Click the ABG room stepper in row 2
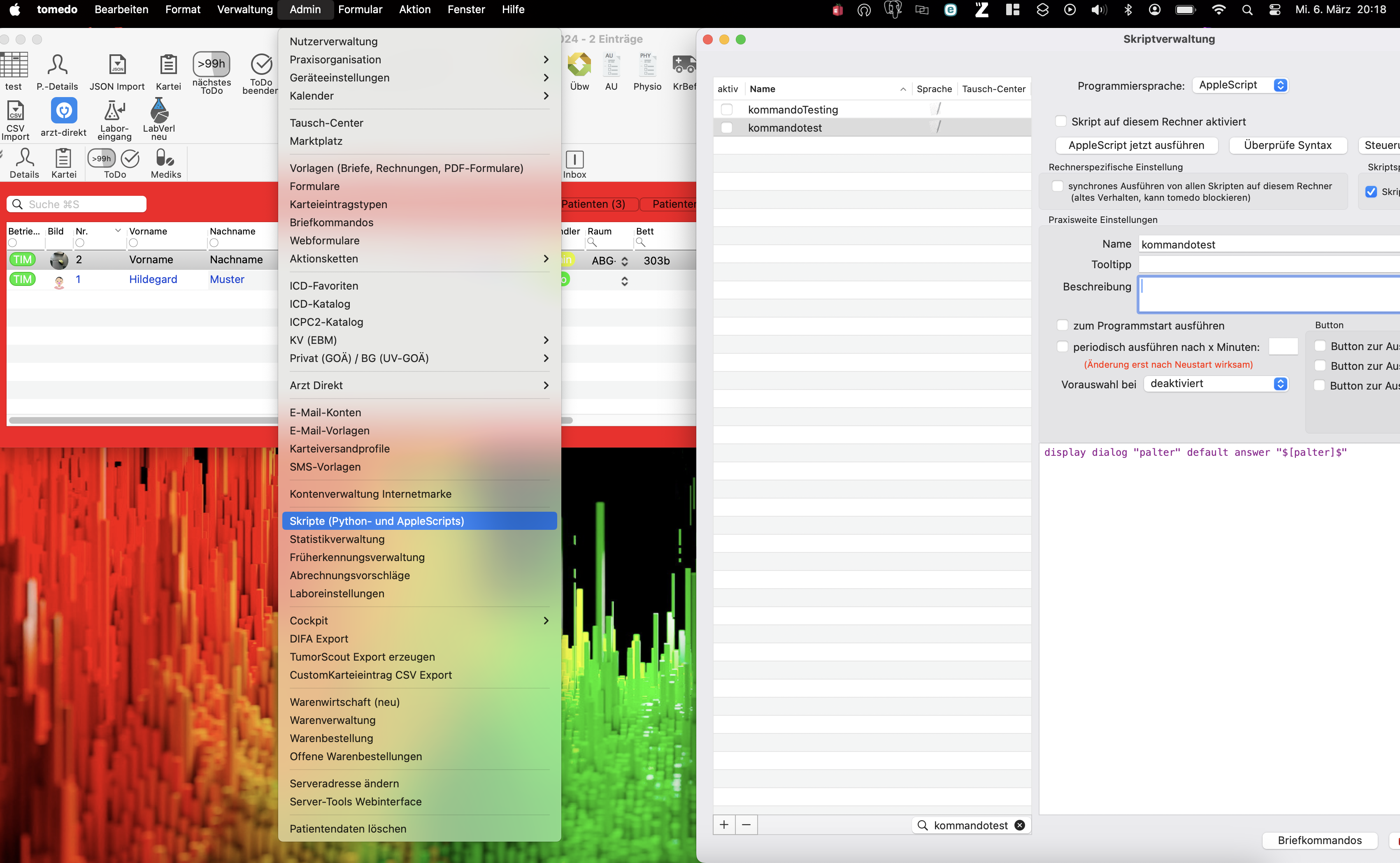 (624, 261)
